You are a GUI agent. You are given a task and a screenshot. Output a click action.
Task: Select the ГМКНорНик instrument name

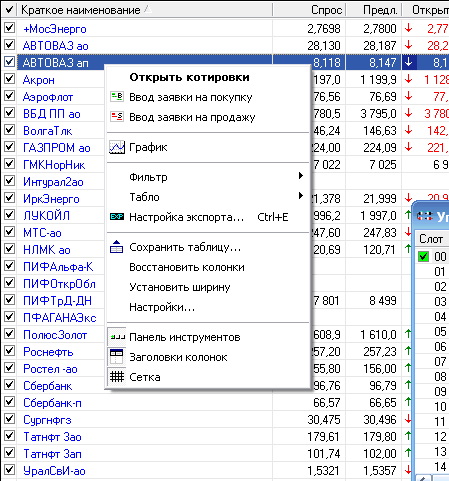coord(54,165)
